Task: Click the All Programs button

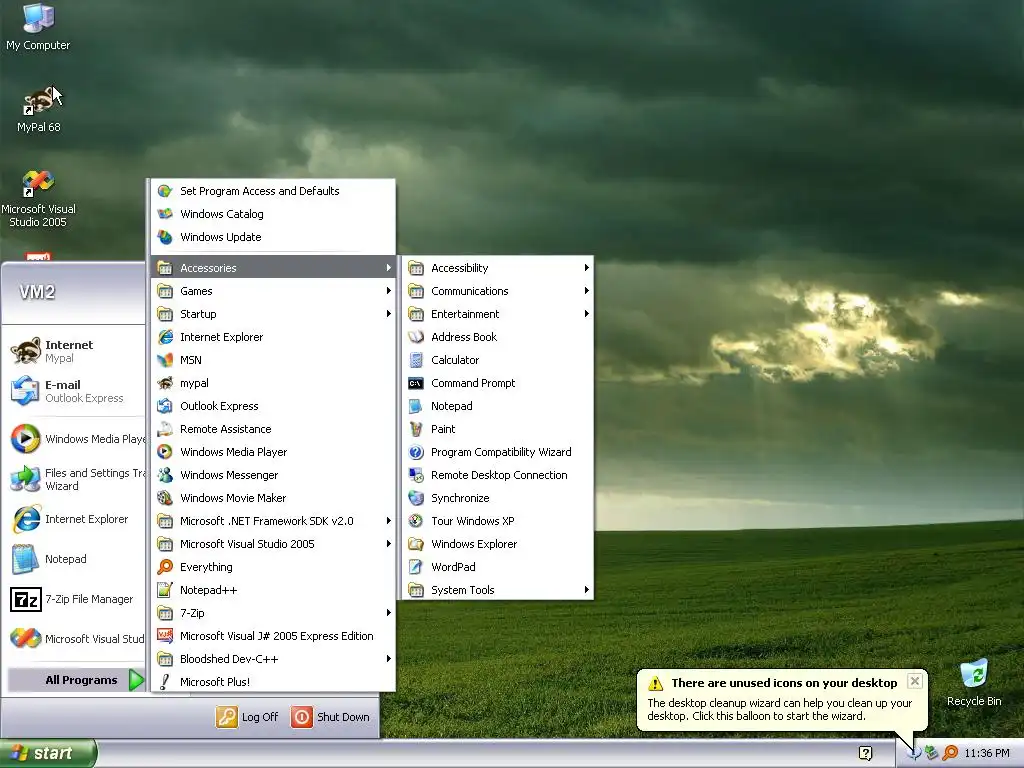Action: coord(76,680)
